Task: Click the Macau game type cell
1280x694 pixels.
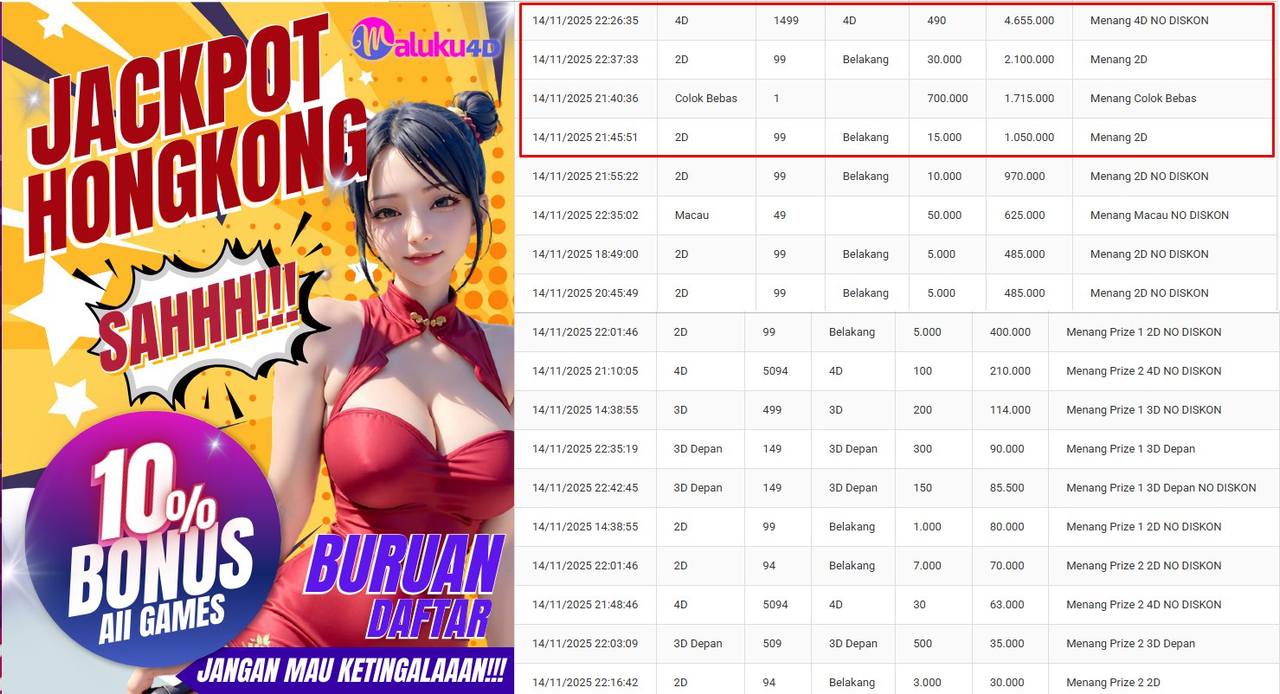Action: tap(692, 215)
